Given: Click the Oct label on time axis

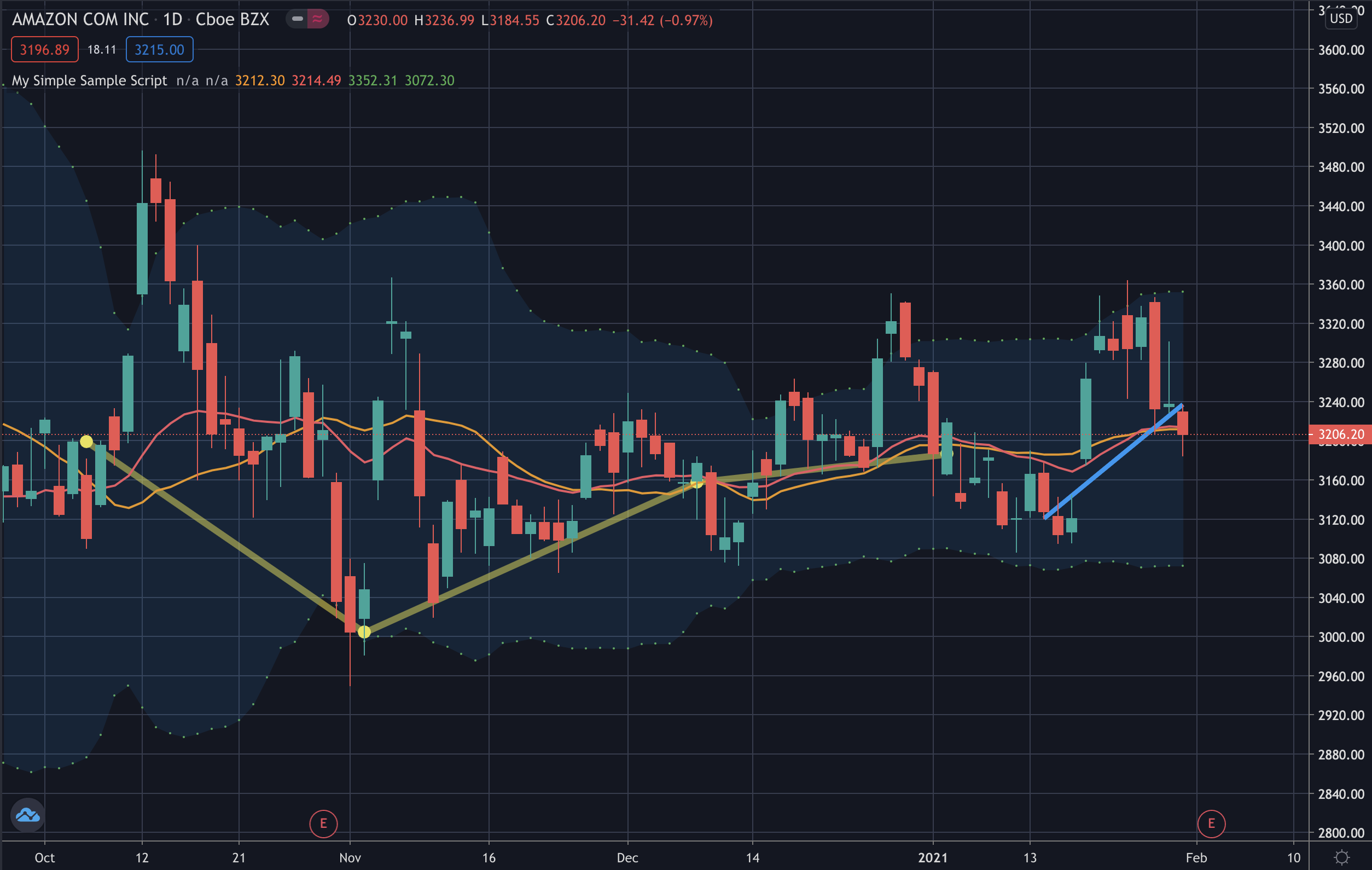Looking at the screenshot, I should point(44,857).
